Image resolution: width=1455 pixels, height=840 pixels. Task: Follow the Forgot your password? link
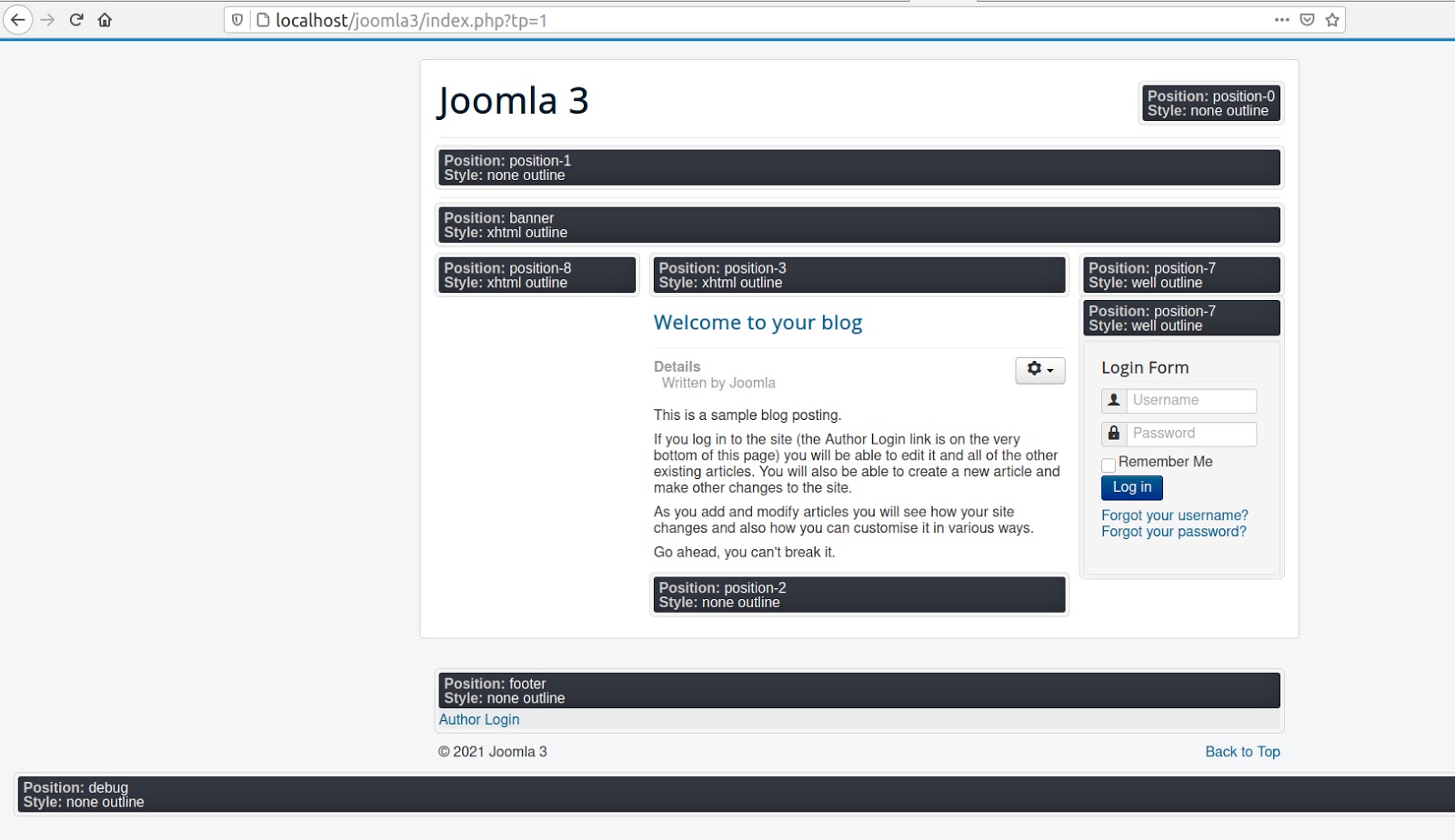tap(1174, 532)
